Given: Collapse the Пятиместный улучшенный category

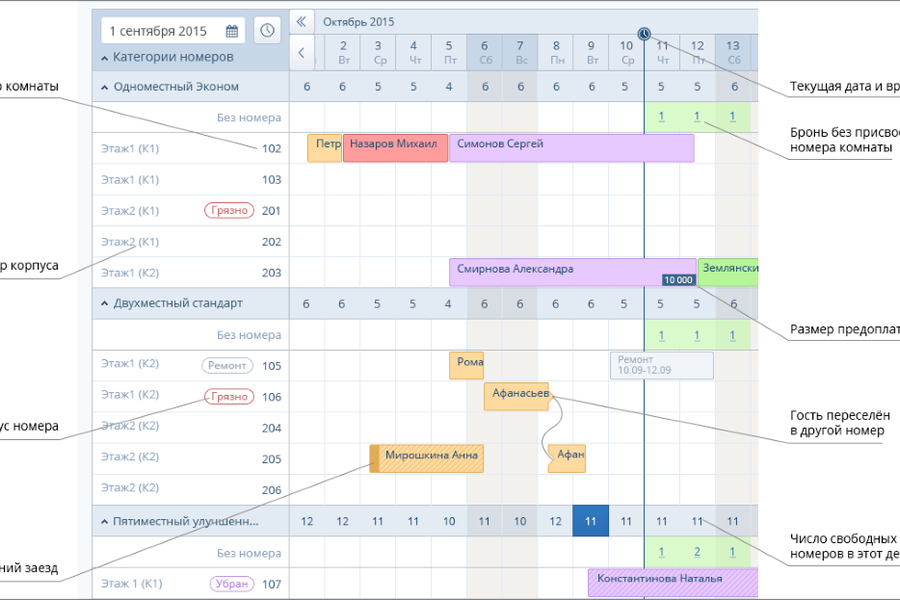Looking at the screenshot, I should (x=105, y=522).
